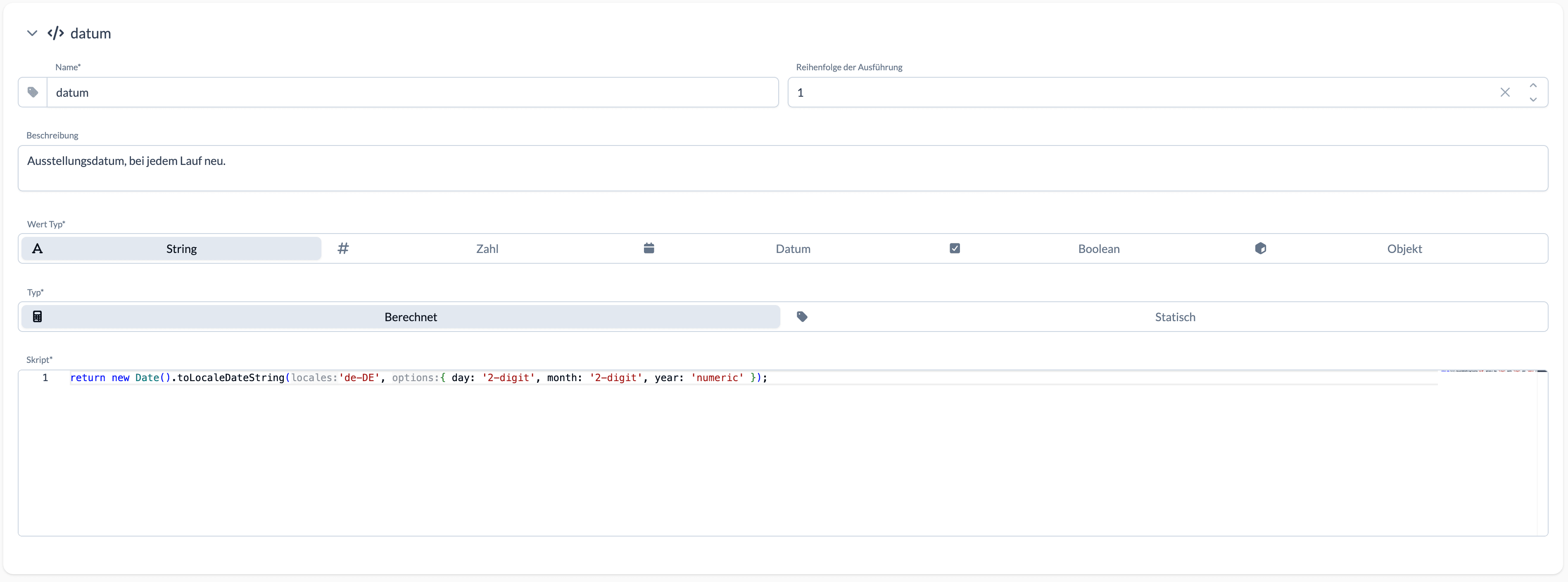Image resolution: width=1568 pixels, height=582 pixels.
Task: Select the Datum value type
Action: [783, 249]
